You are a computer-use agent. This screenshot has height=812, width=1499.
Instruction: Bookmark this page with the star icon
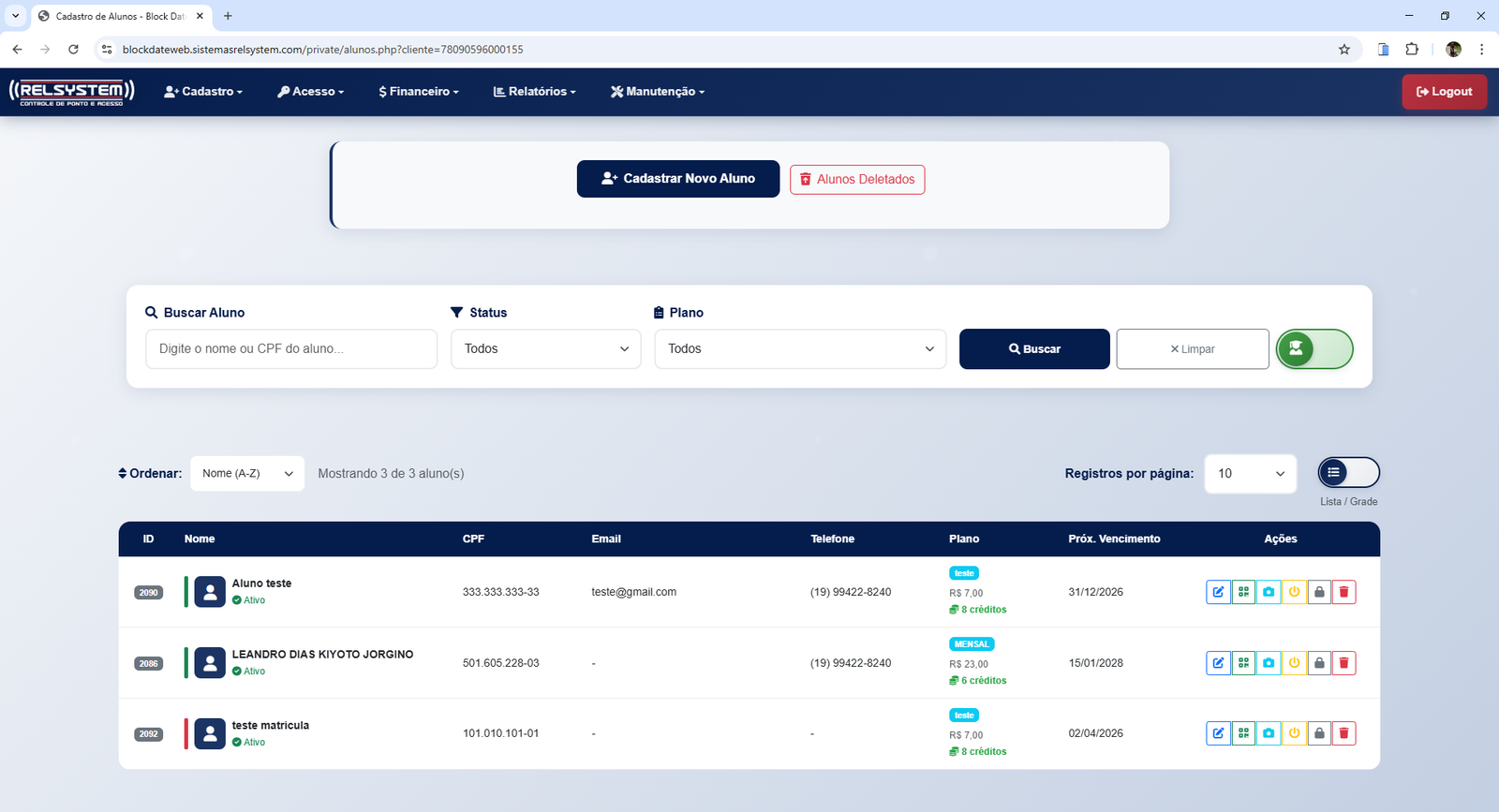[1344, 50]
